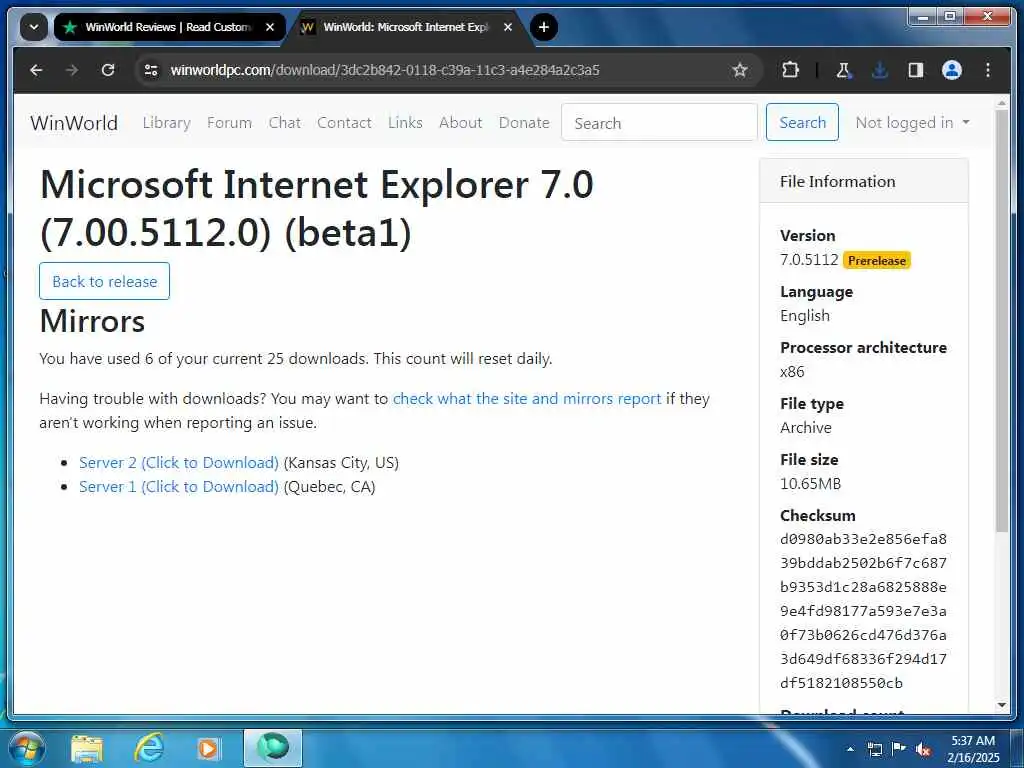The height and width of the screenshot is (768, 1024).
Task: Open the extensions puzzle icon
Action: coord(790,70)
